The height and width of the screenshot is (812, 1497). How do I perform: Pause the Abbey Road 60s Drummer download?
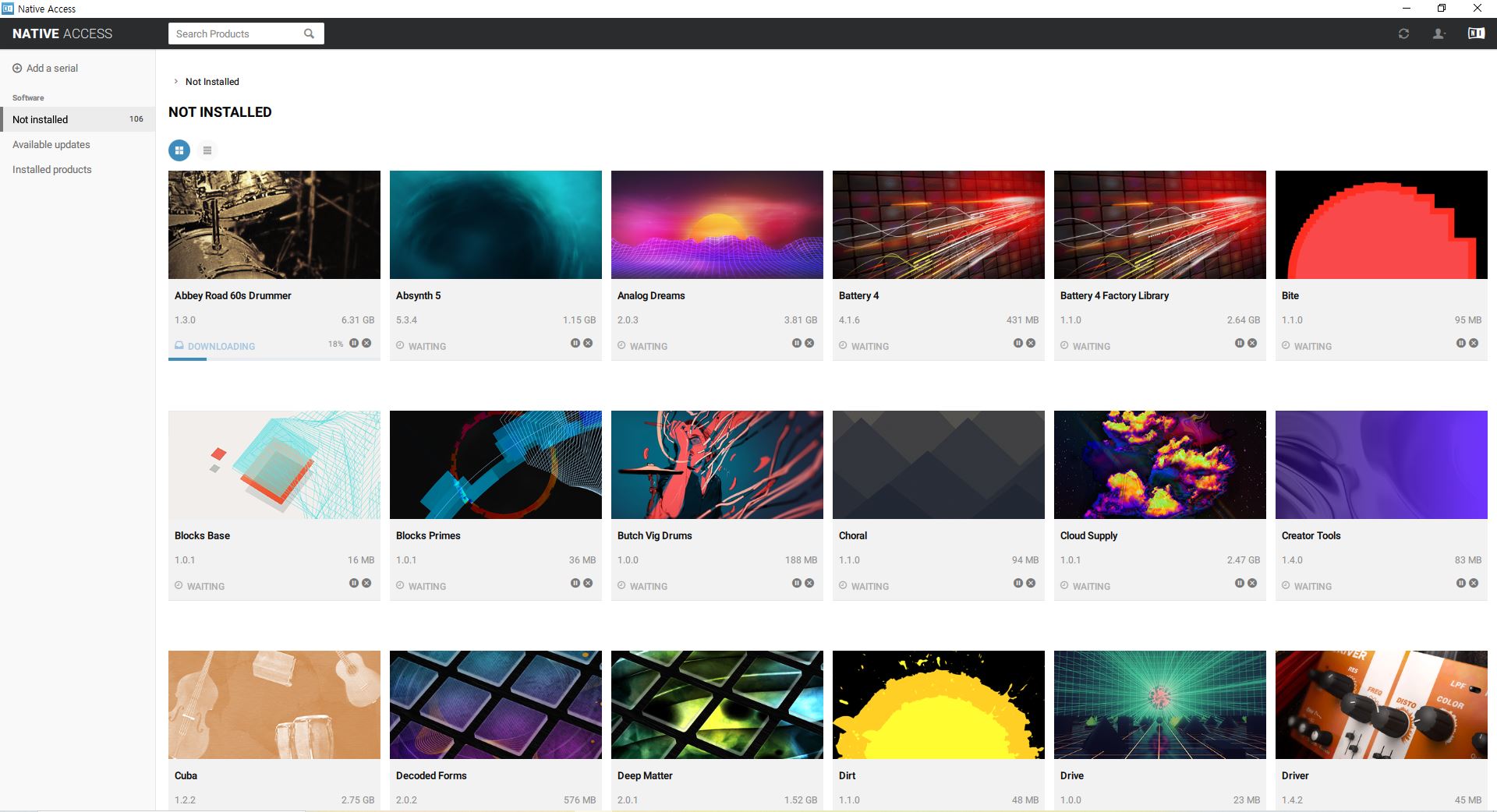coord(354,343)
